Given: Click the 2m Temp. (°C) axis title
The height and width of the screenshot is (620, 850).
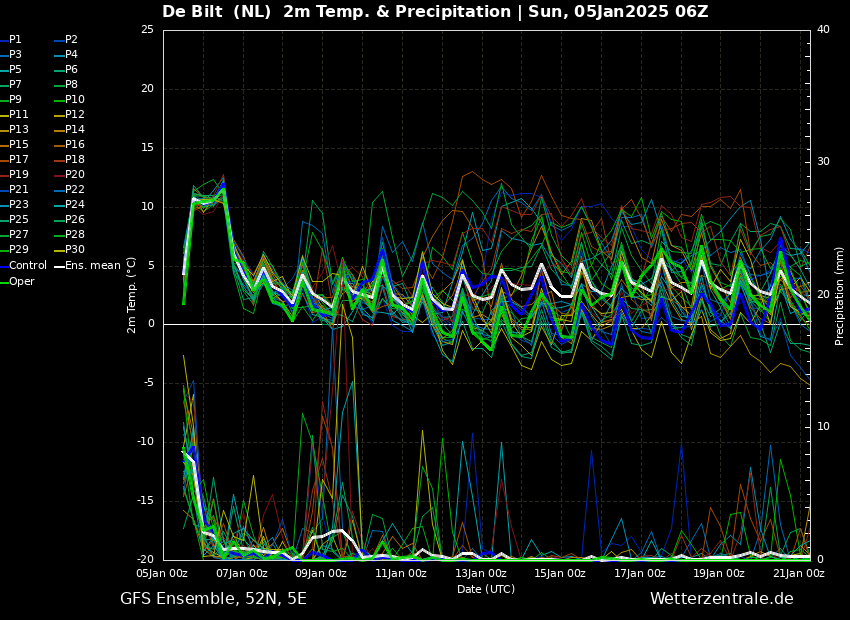Looking at the screenshot, I should tap(132, 295).
